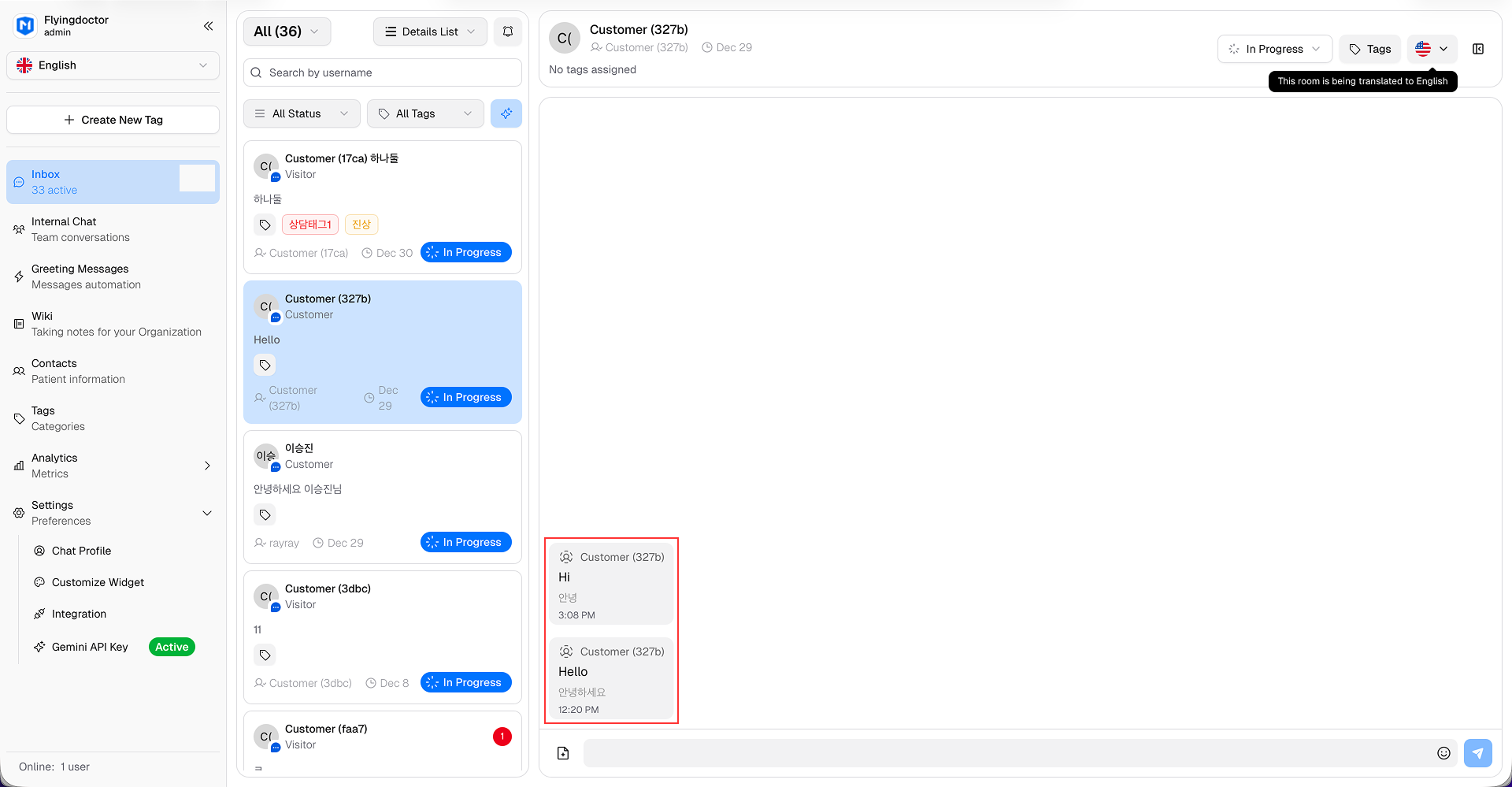Viewport: 1512px width, 787px height.
Task: Collapse the sidebar with the double chevron
Action: click(x=208, y=25)
